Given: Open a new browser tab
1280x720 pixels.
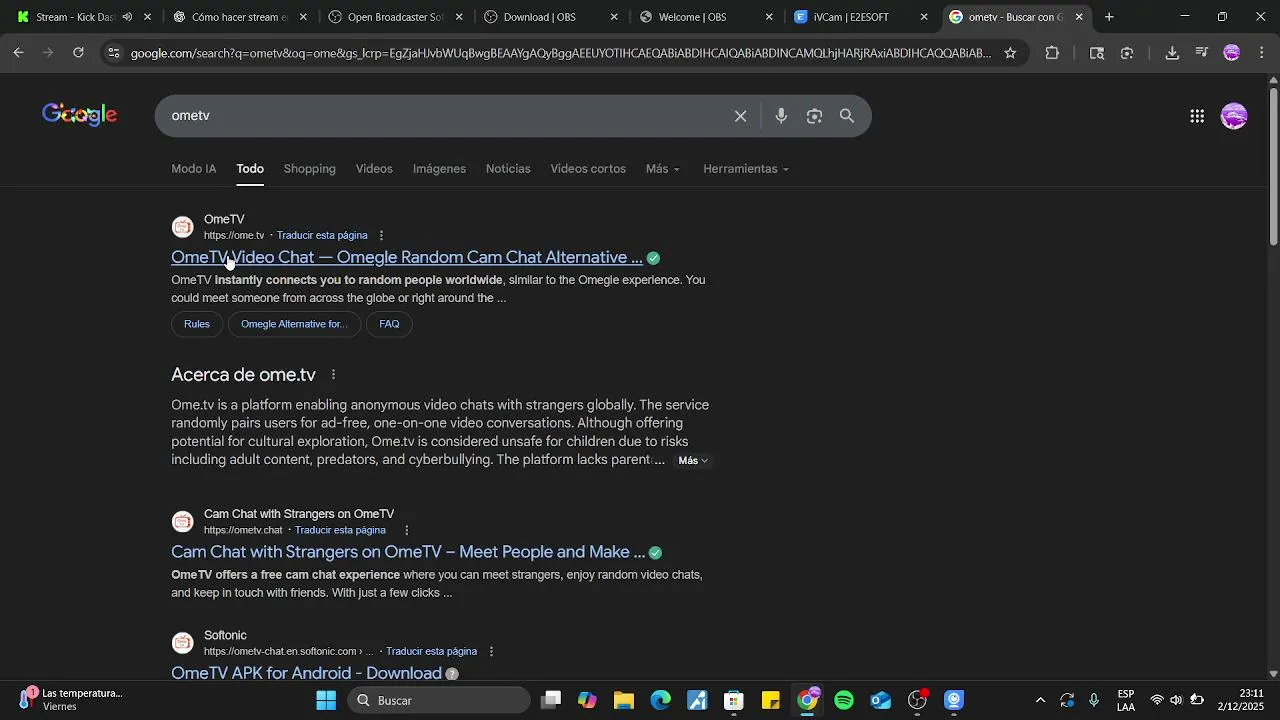Looking at the screenshot, I should [1109, 17].
